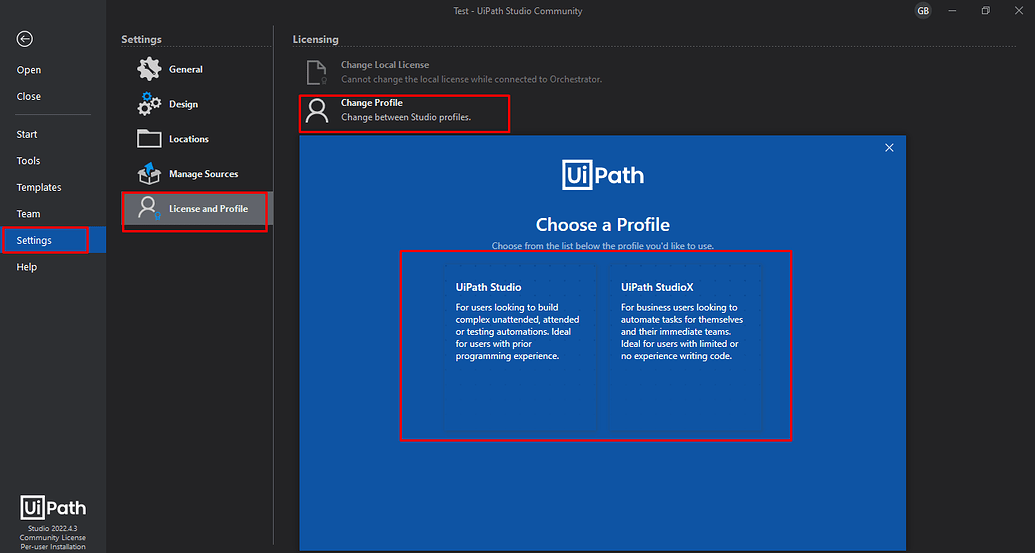Select General settings category
The width and height of the screenshot is (1035, 553).
click(197, 69)
